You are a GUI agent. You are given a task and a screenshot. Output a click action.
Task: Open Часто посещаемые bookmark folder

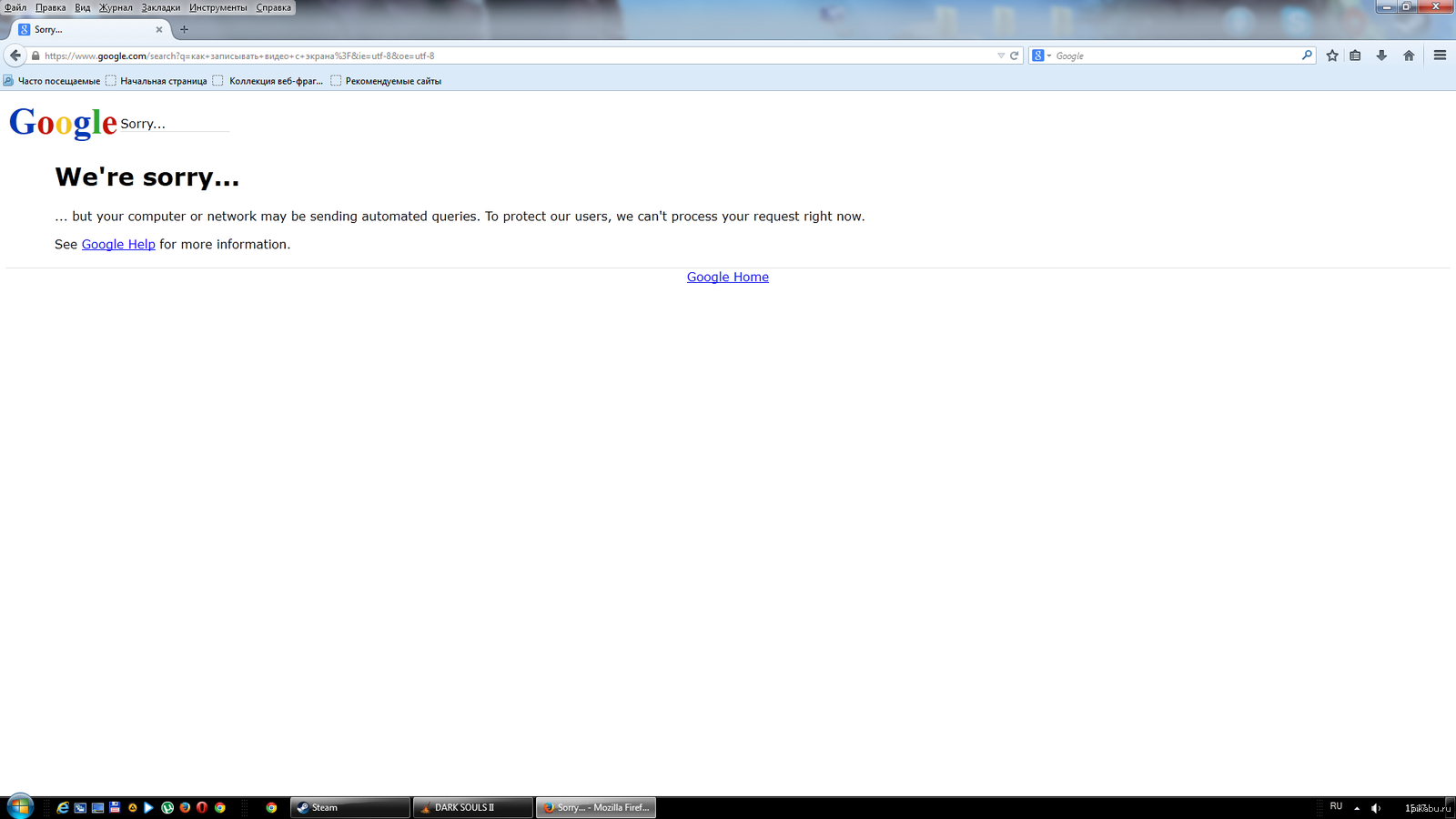pos(52,81)
